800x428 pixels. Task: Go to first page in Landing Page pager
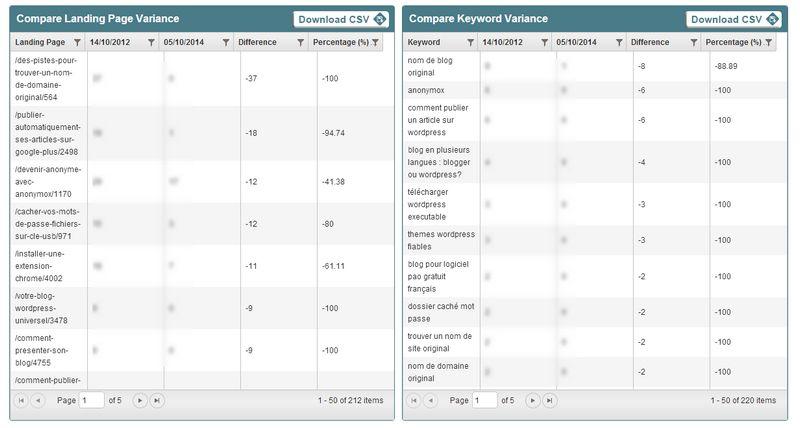(x=21, y=401)
